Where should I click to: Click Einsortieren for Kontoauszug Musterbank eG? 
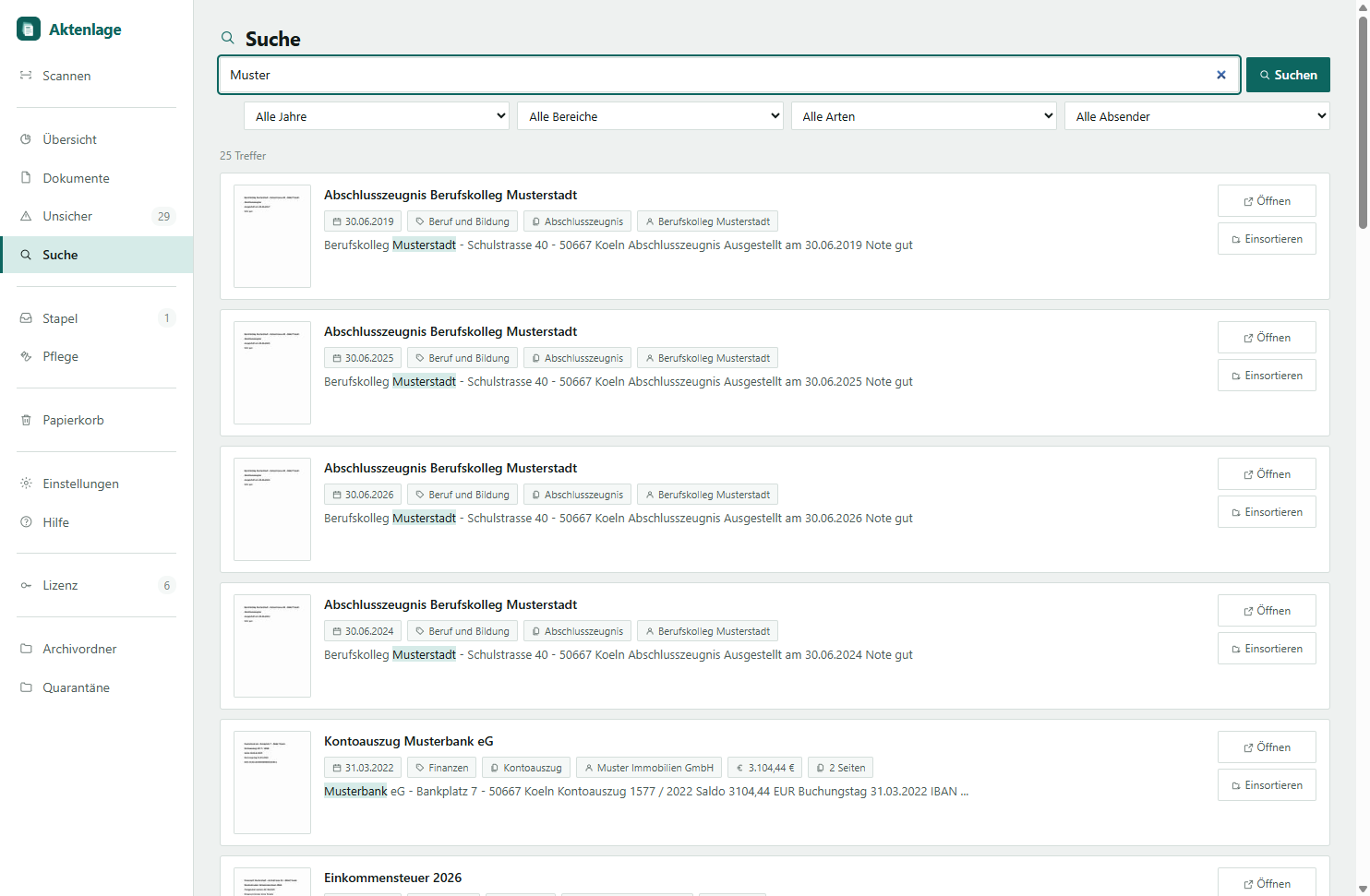tap(1267, 785)
